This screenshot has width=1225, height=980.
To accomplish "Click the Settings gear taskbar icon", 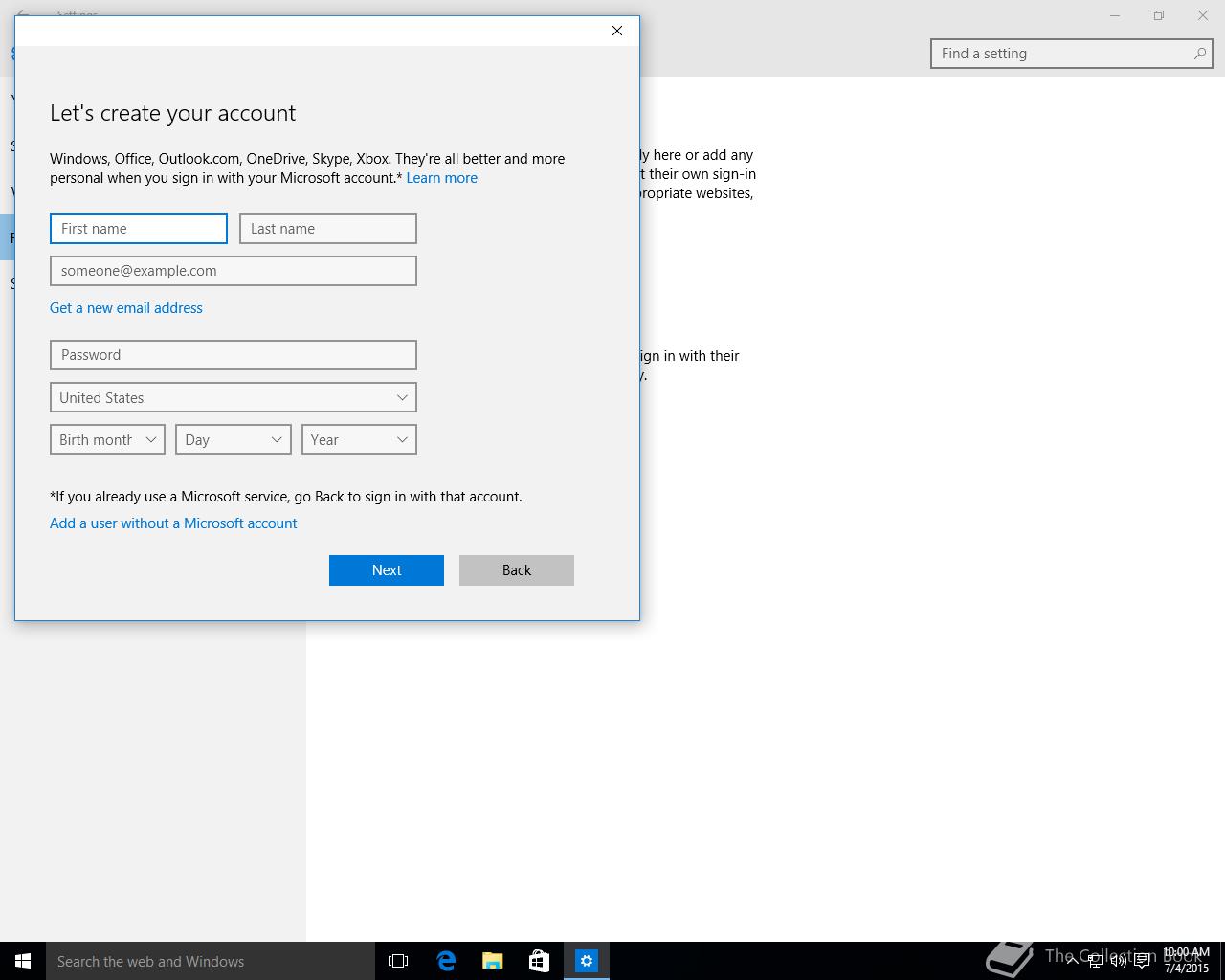I will pyautogui.click(x=587, y=961).
